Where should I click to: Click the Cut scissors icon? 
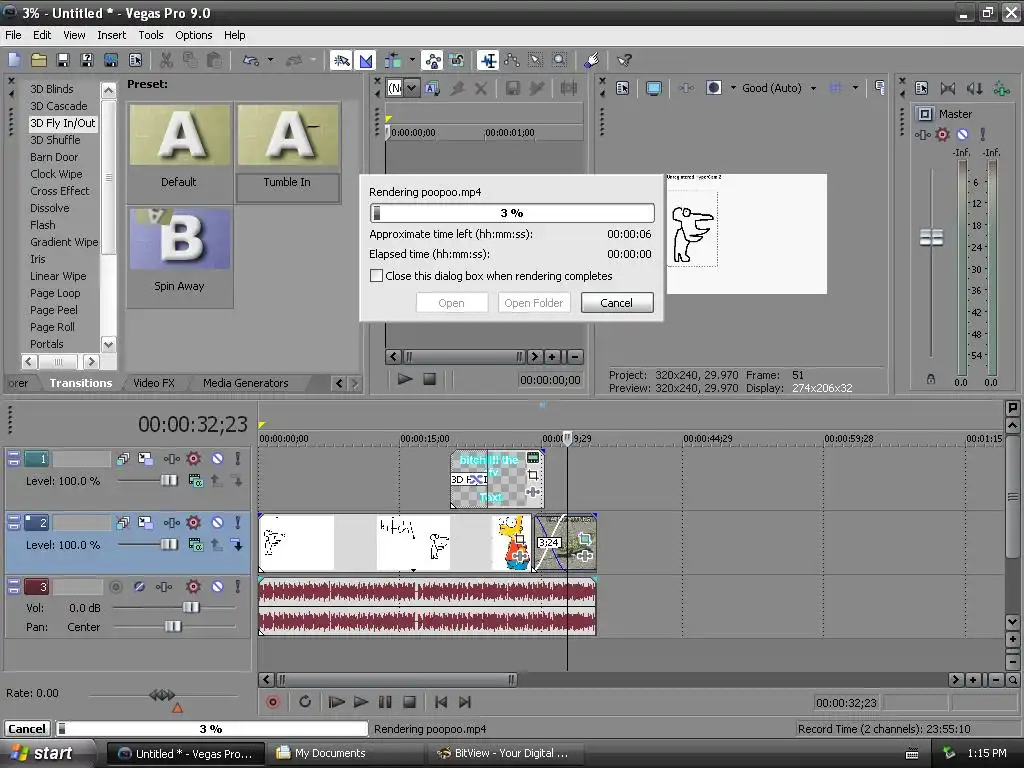167,60
